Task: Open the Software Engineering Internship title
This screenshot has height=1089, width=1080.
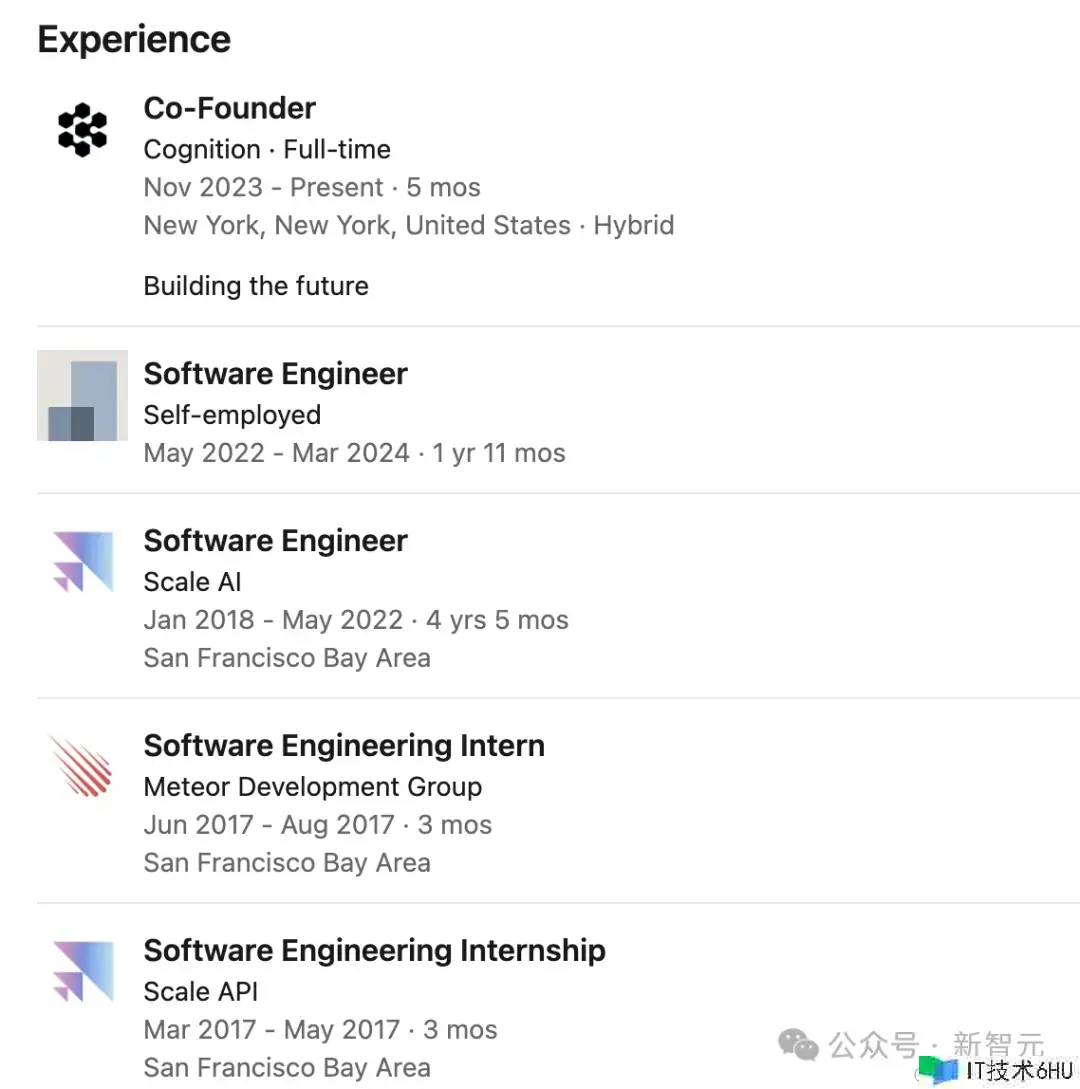Action: click(375, 951)
